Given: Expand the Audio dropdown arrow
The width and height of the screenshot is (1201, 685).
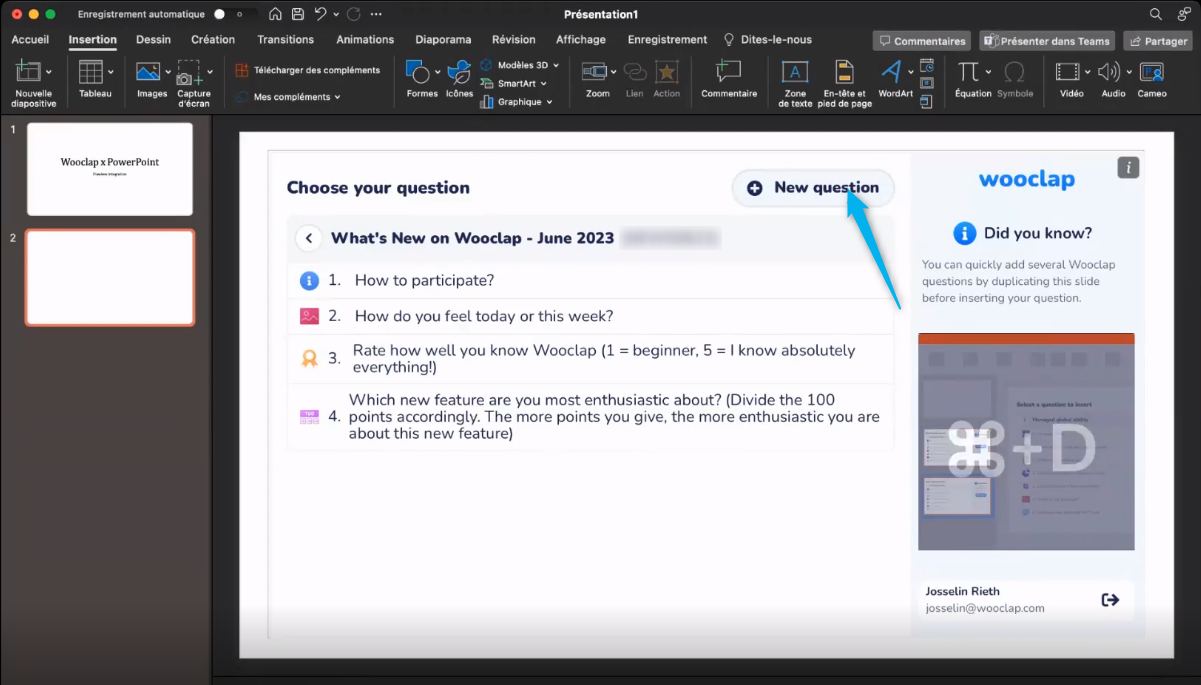Looking at the screenshot, I should coord(1129,72).
